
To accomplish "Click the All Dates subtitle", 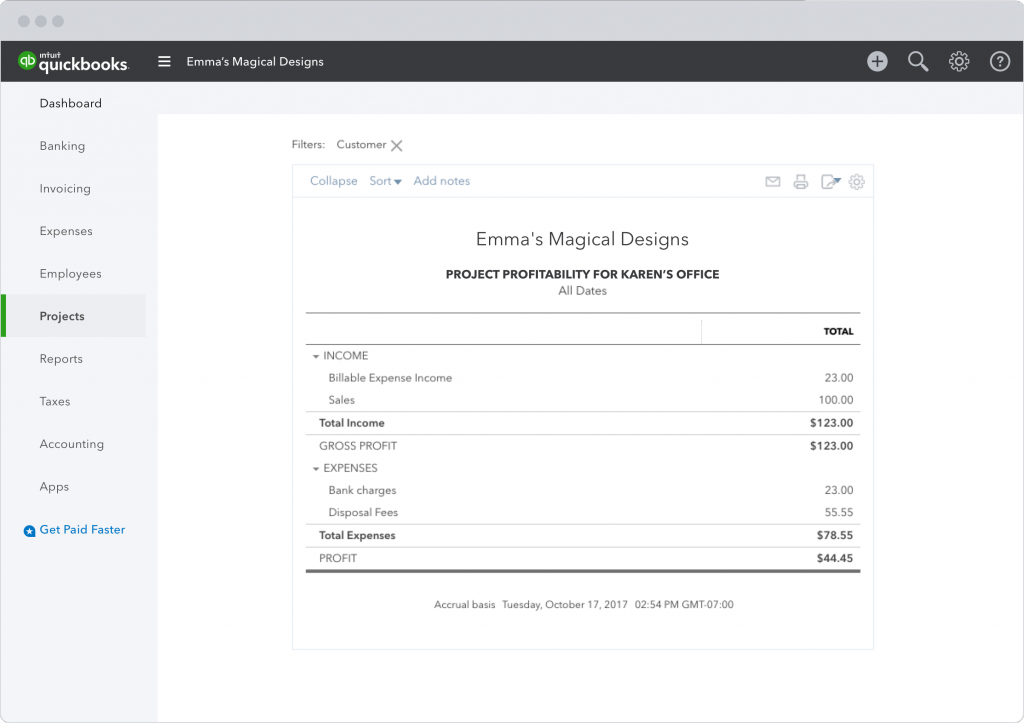I will tap(582, 291).
